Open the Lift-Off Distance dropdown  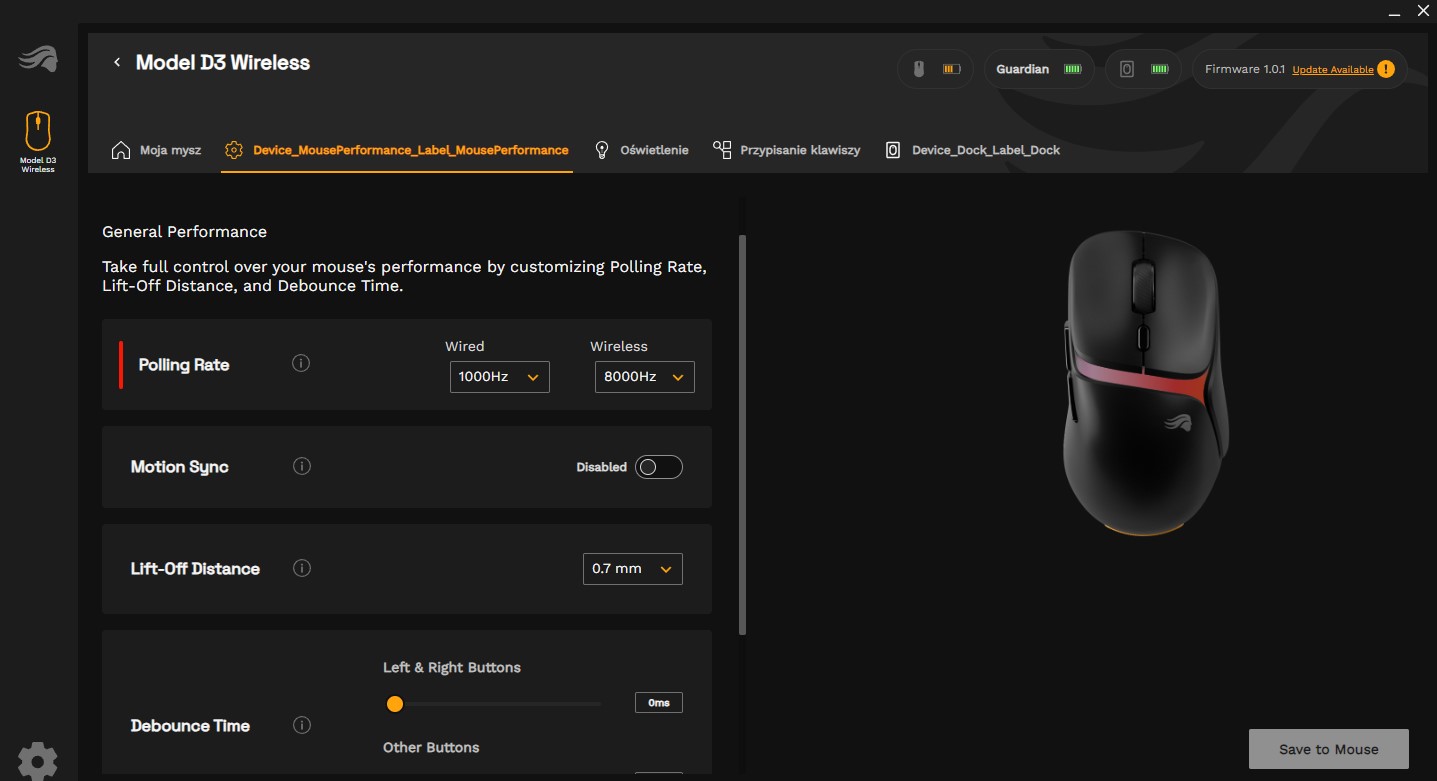632,568
